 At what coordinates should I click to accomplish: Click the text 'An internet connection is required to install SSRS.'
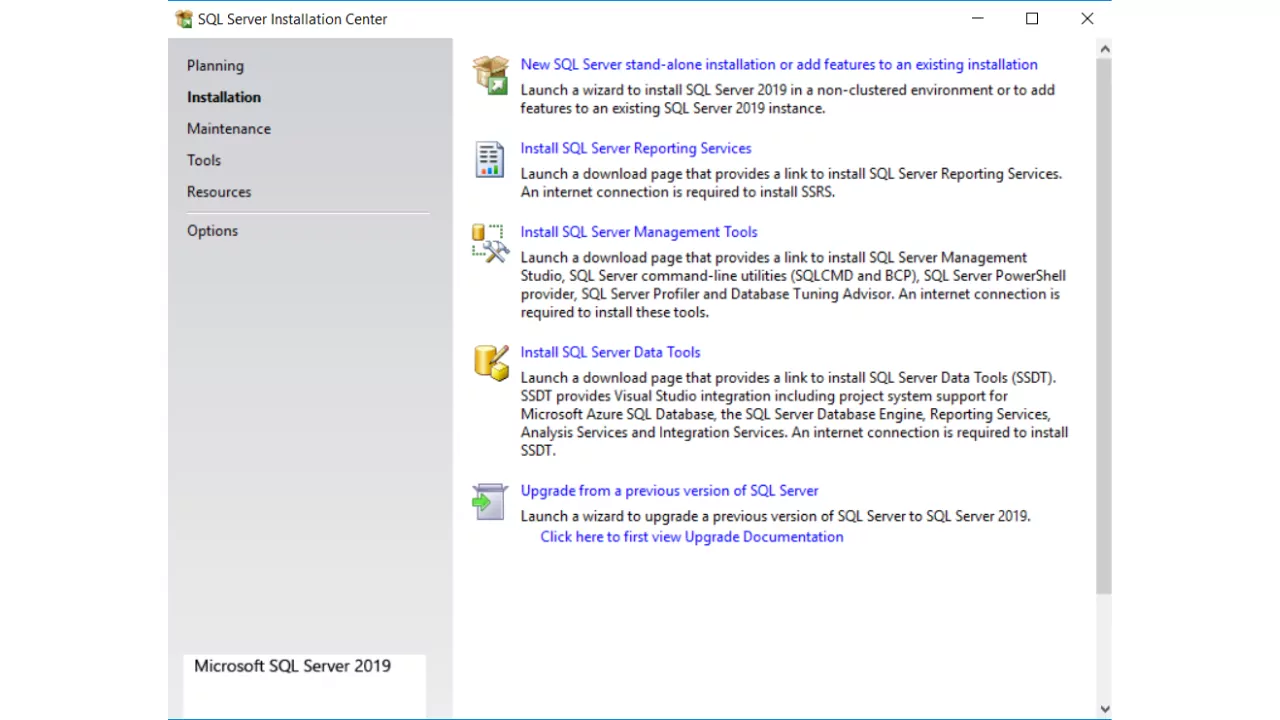(x=677, y=192)
